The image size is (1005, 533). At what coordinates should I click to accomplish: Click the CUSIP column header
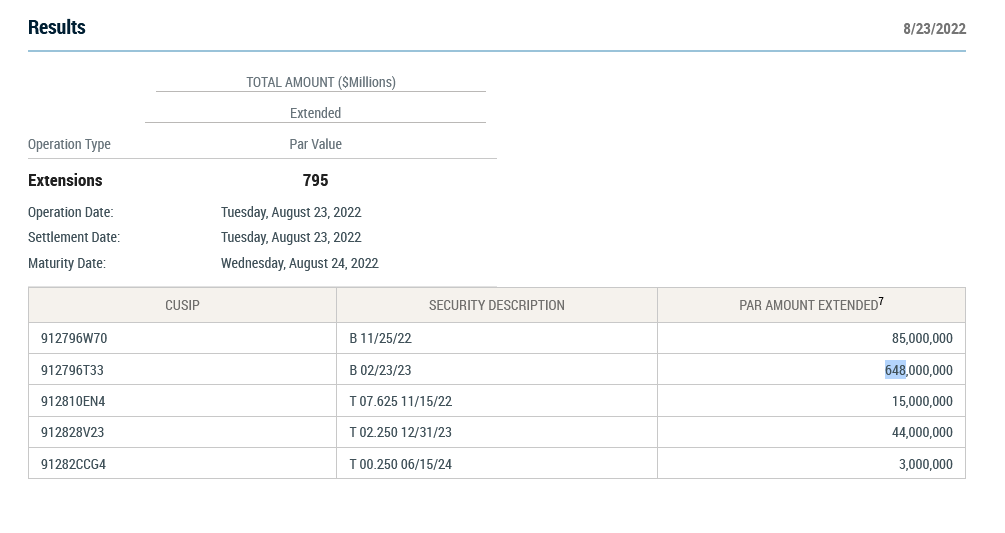click(182, 306)
